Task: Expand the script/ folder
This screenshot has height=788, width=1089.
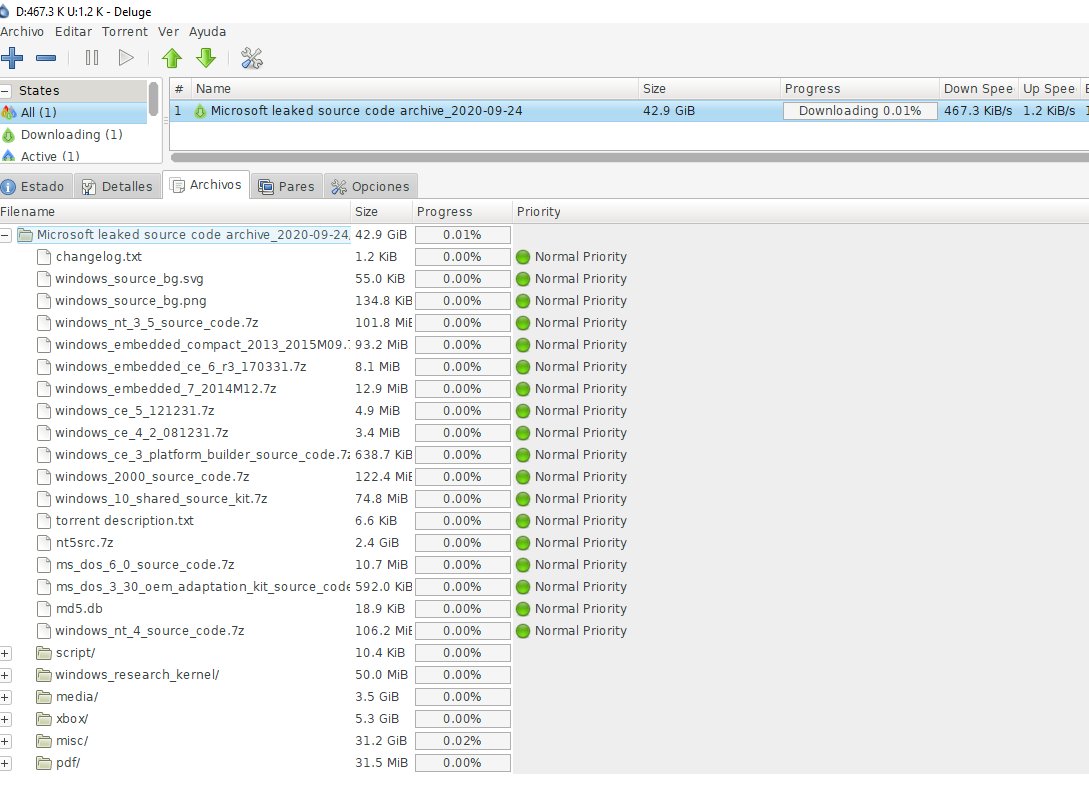Action: pyautogui.click(x=5, y=653)
